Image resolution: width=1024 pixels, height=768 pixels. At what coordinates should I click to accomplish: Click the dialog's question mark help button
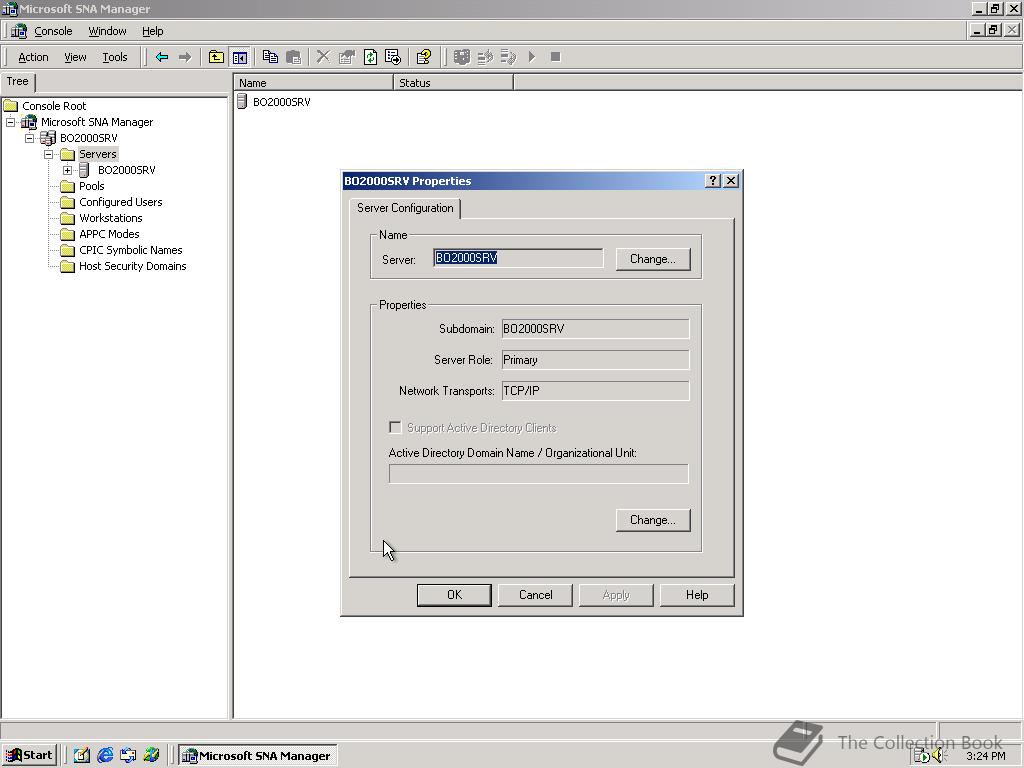pyautogui.click(x=713, y=181)
